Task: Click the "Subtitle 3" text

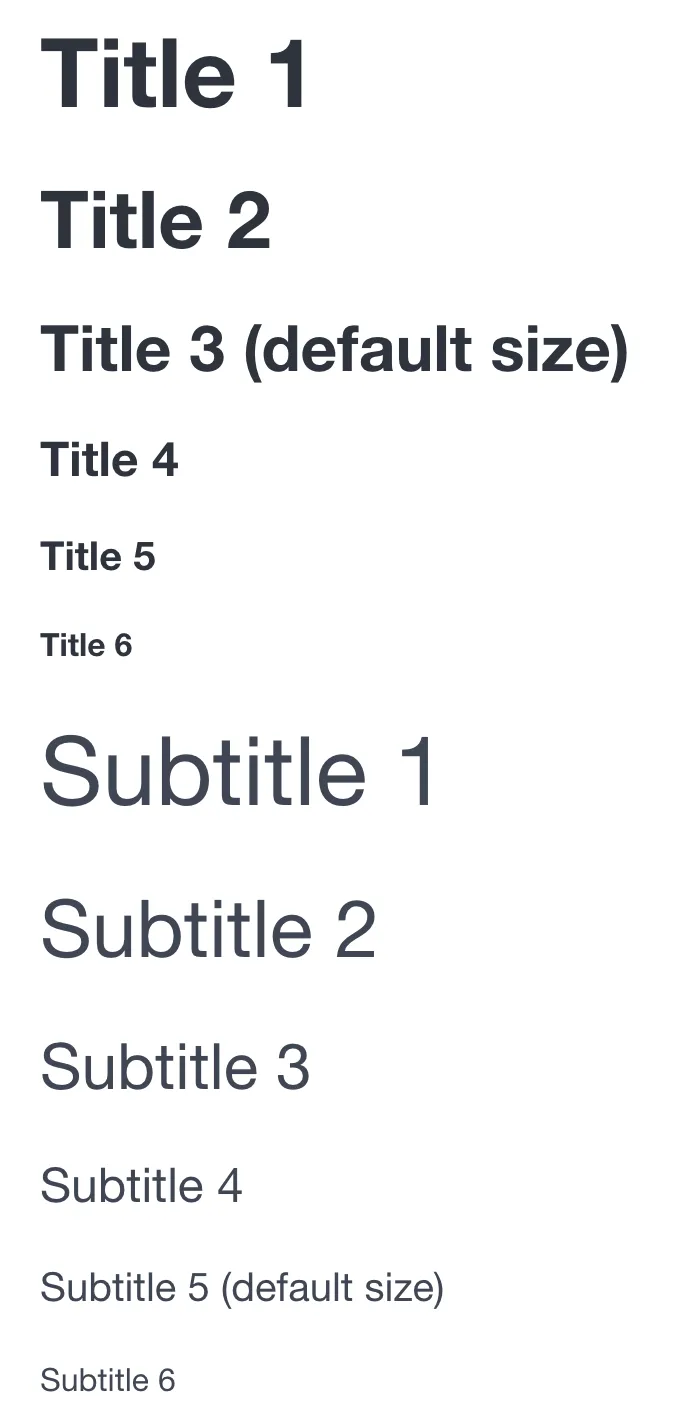Action: [175, 1067]
